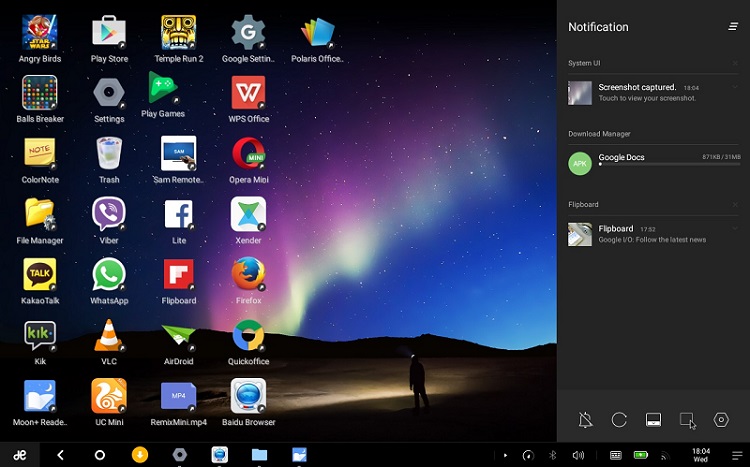Image resolution: width=750 pixels, height=467 pixels.
Task: Open Quickoffice
Action: [x=248, y=335]
